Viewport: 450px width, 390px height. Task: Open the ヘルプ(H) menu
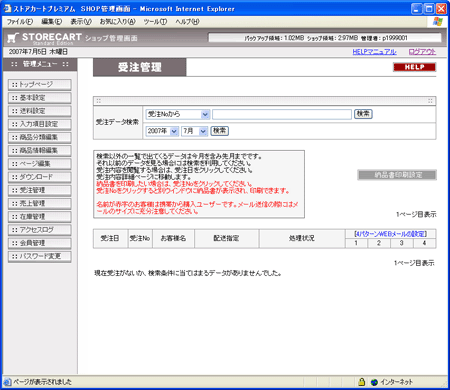click(187, 22)
